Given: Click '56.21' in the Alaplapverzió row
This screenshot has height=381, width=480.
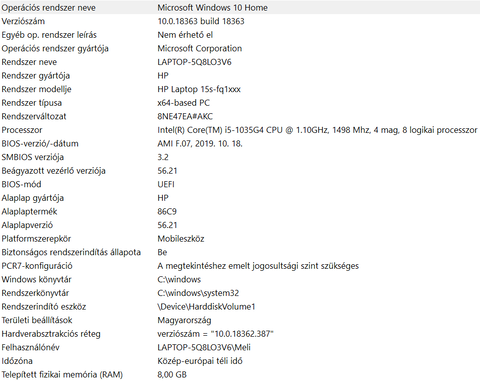Looking at the screenshot, I should 167,225.
